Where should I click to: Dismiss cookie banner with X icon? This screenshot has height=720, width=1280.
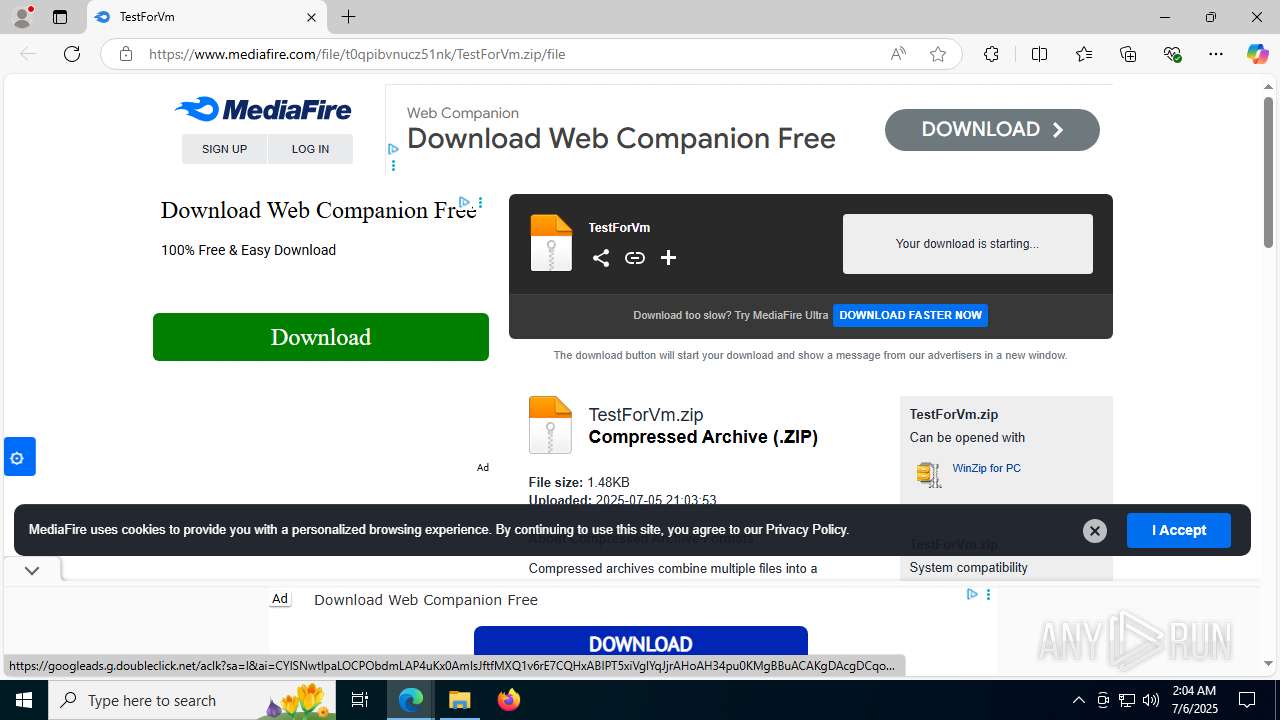pyautogui.click(x=1095, y=531)
